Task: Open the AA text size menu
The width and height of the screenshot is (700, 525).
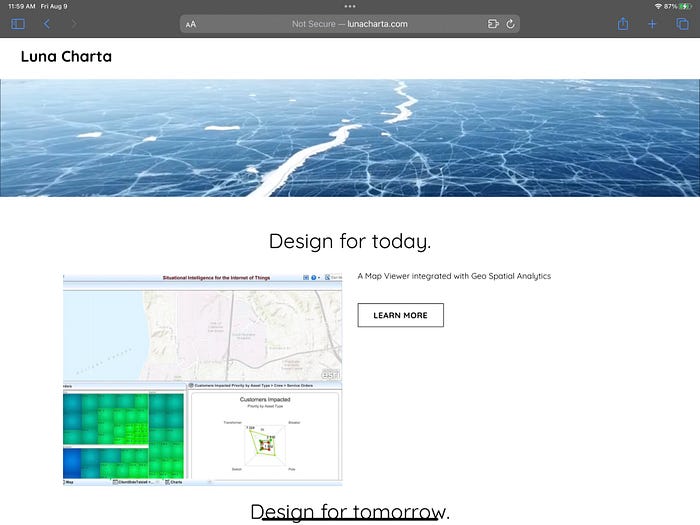Action: point(191,24)
